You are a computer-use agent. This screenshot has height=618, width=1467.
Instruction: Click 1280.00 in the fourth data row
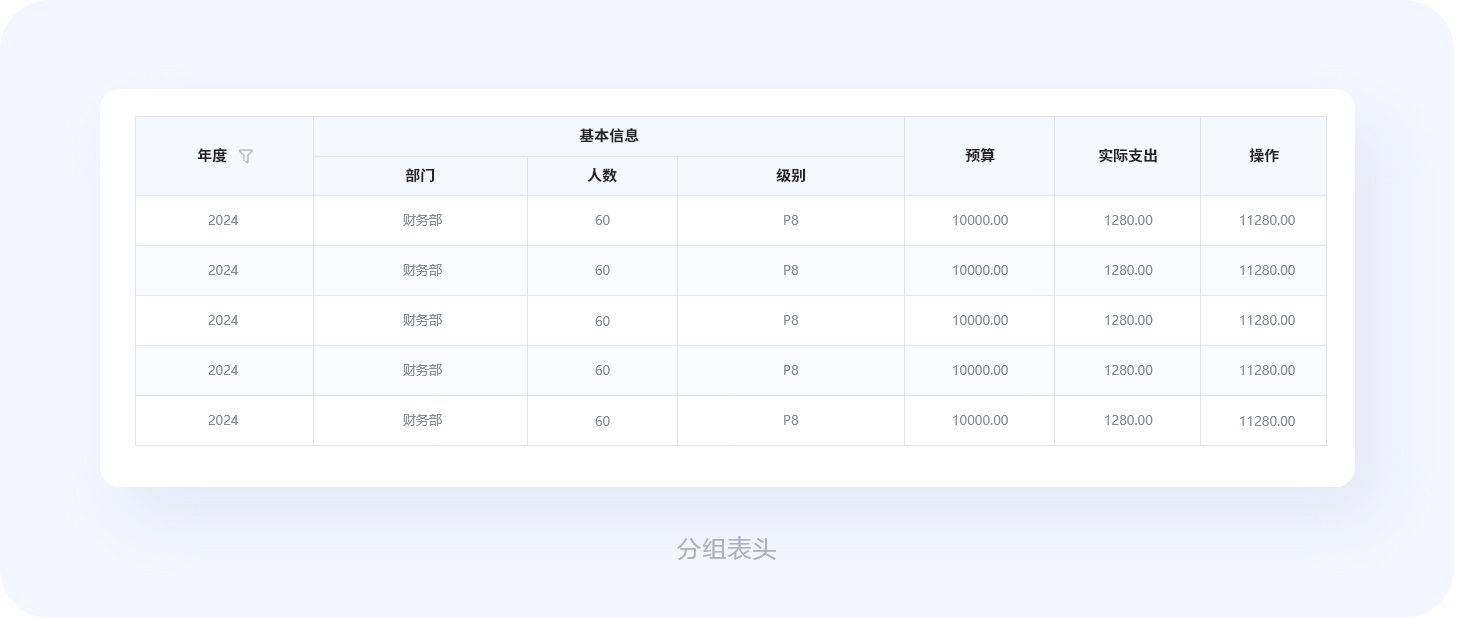pos(1128,370)
